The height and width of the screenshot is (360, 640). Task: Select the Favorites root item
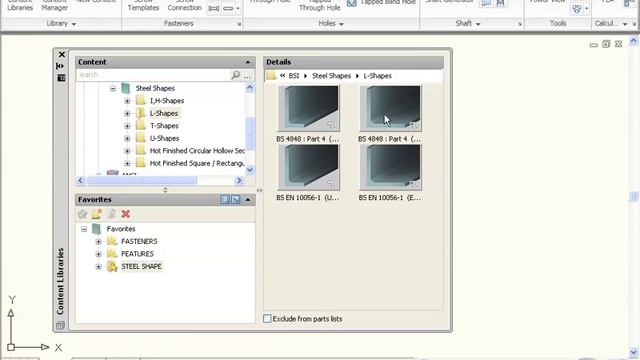(x=121, y=229)
